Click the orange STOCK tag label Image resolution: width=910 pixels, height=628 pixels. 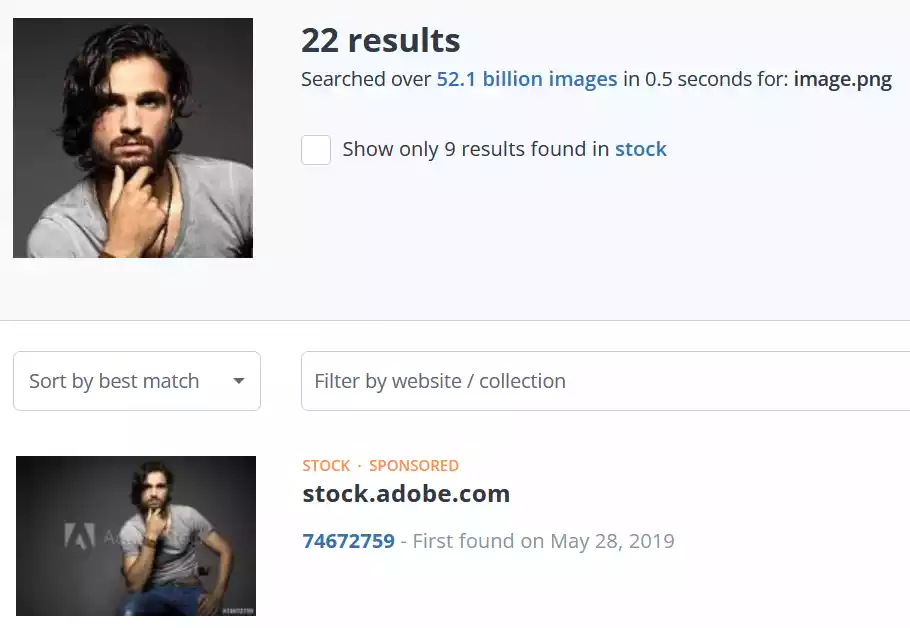[x=326, y=466]
